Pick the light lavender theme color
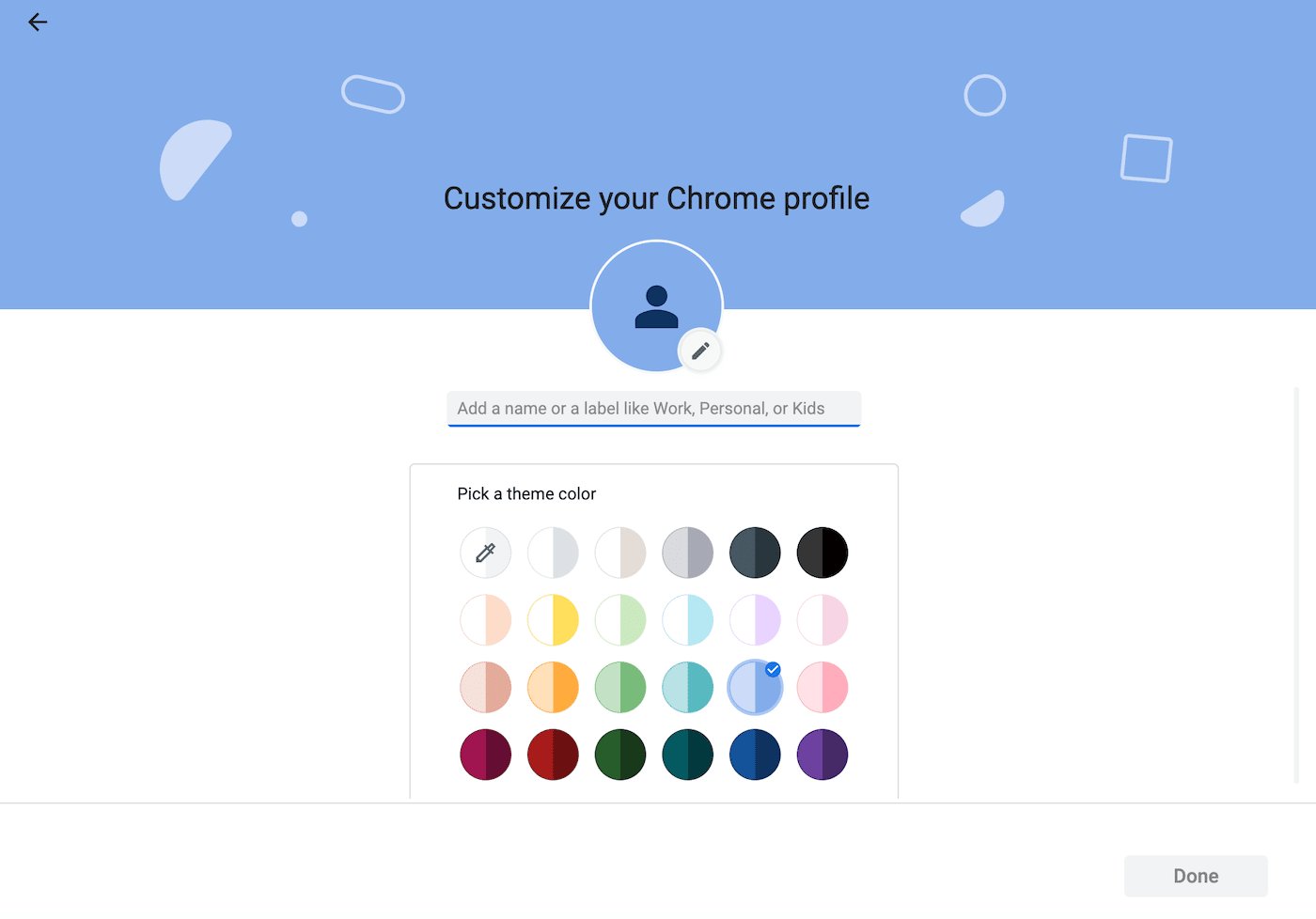This screenshot has width=1316, height=919. coord(755,620)
